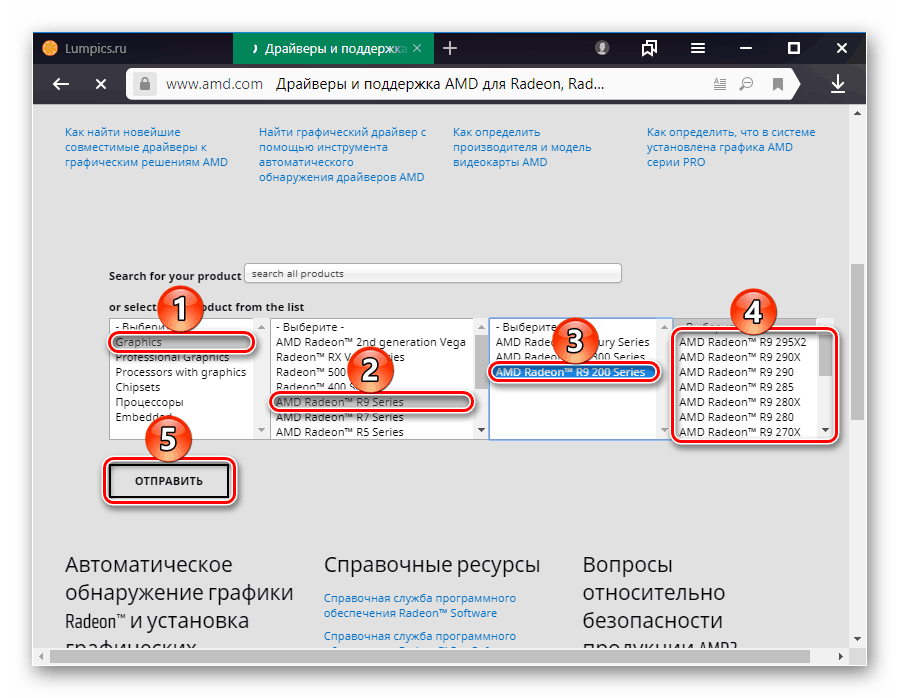Click page vertical scrollbar thumb
Image resolution: width=899 pixels, height=698 pixels.
click(857, 342)
